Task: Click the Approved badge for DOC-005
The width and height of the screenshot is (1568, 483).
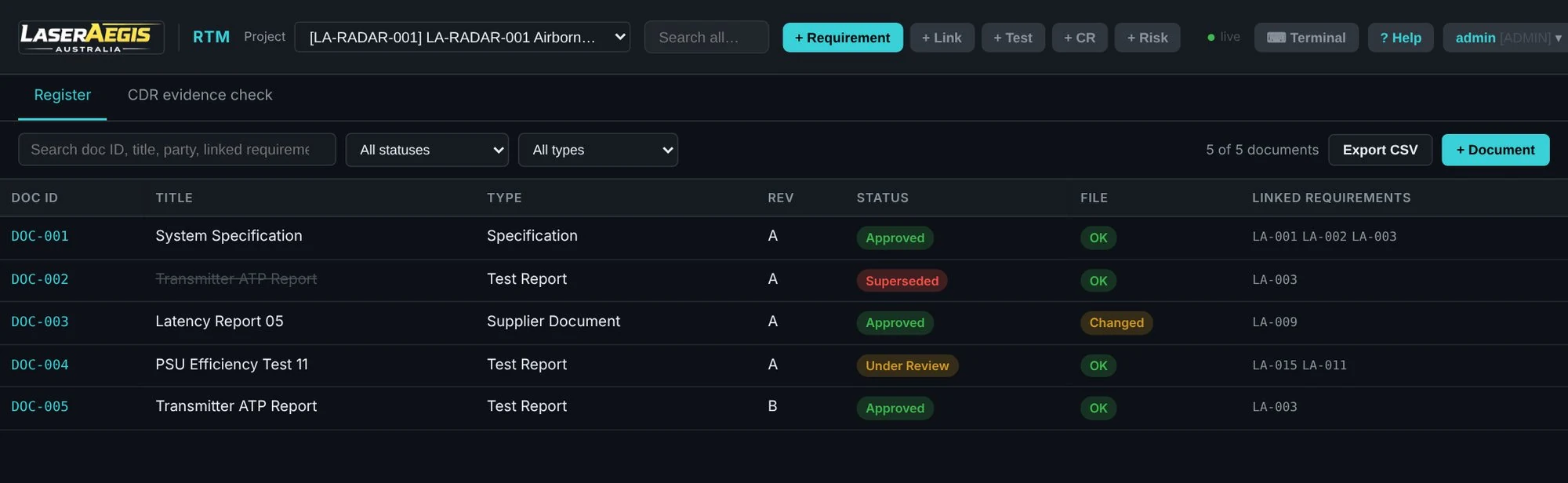Action: (895, 408)
